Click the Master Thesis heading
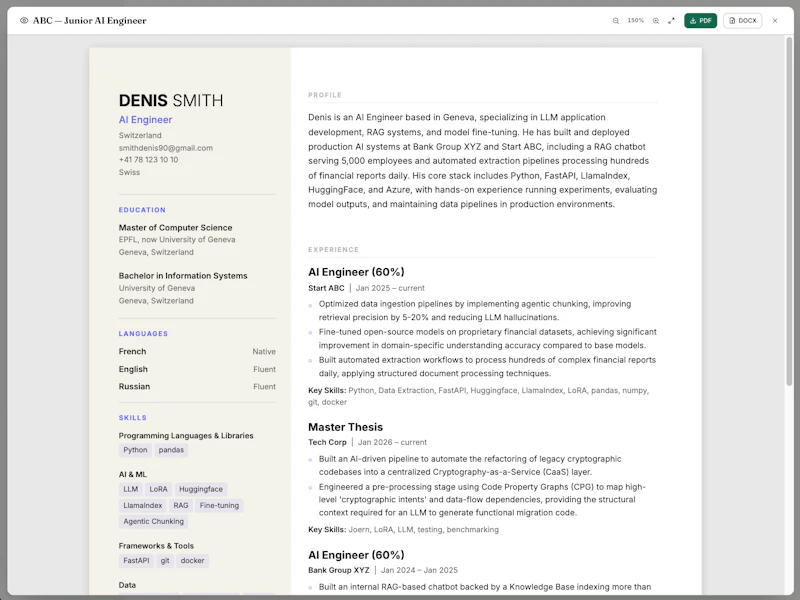The width and height of the screenshot is (800, 600). click(345, 427)
